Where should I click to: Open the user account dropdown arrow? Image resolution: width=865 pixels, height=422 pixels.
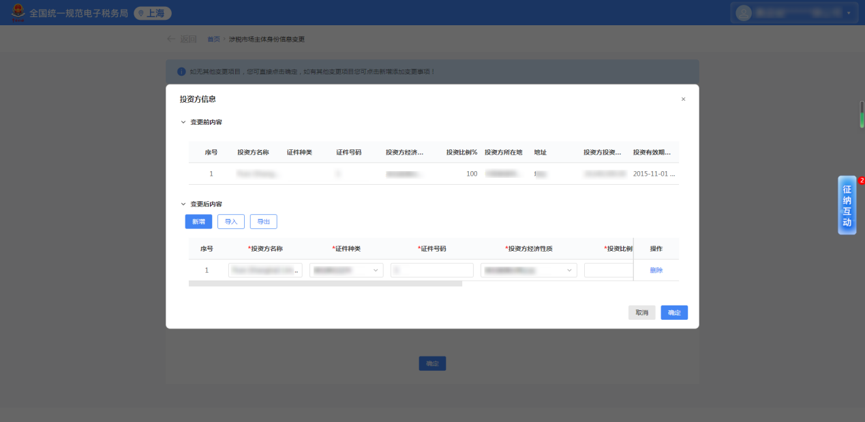[x=848, y=13]
